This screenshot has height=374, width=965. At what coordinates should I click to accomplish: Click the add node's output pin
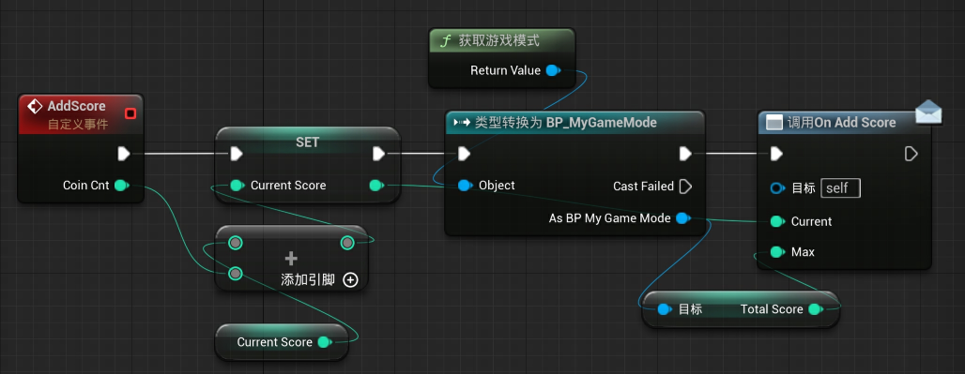[347, 243]
